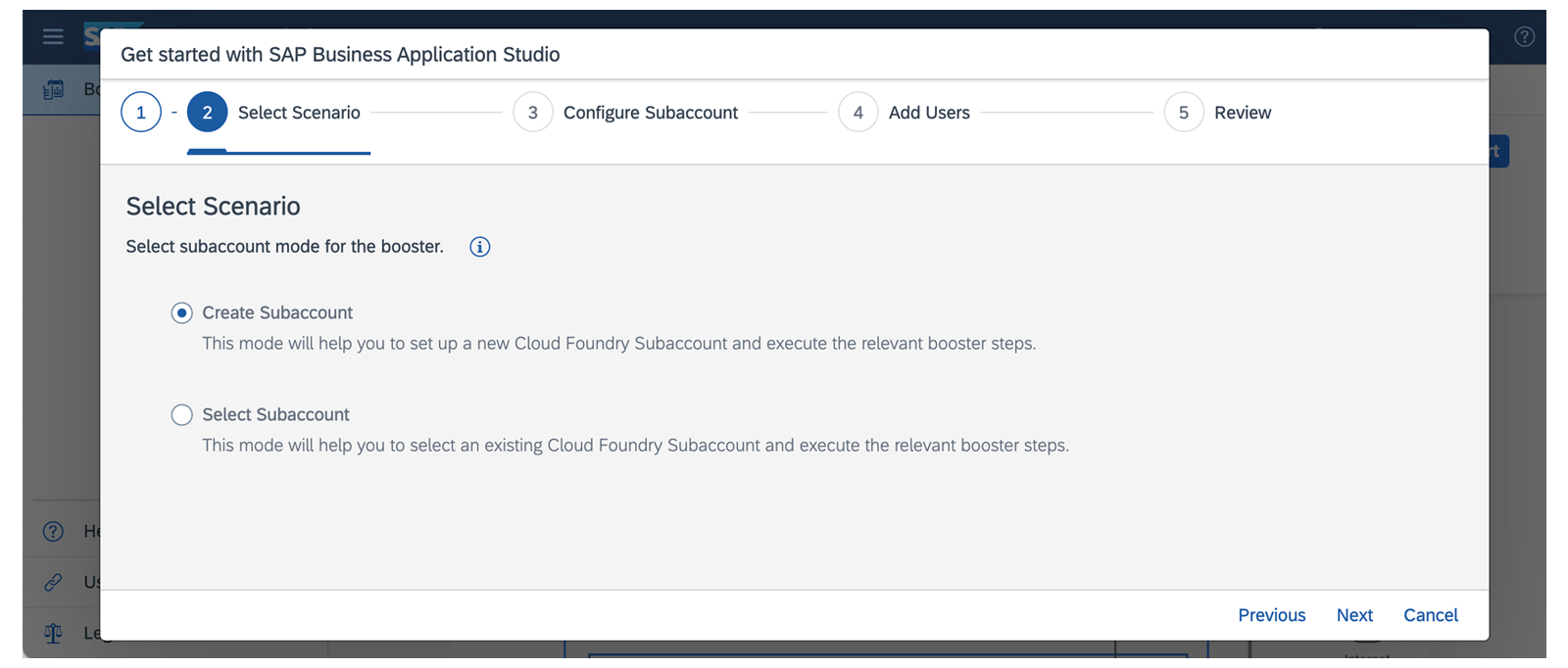Click step 2 Select Scenario
The height and width of the screenshot is (668, 1568).
(274, 113)
